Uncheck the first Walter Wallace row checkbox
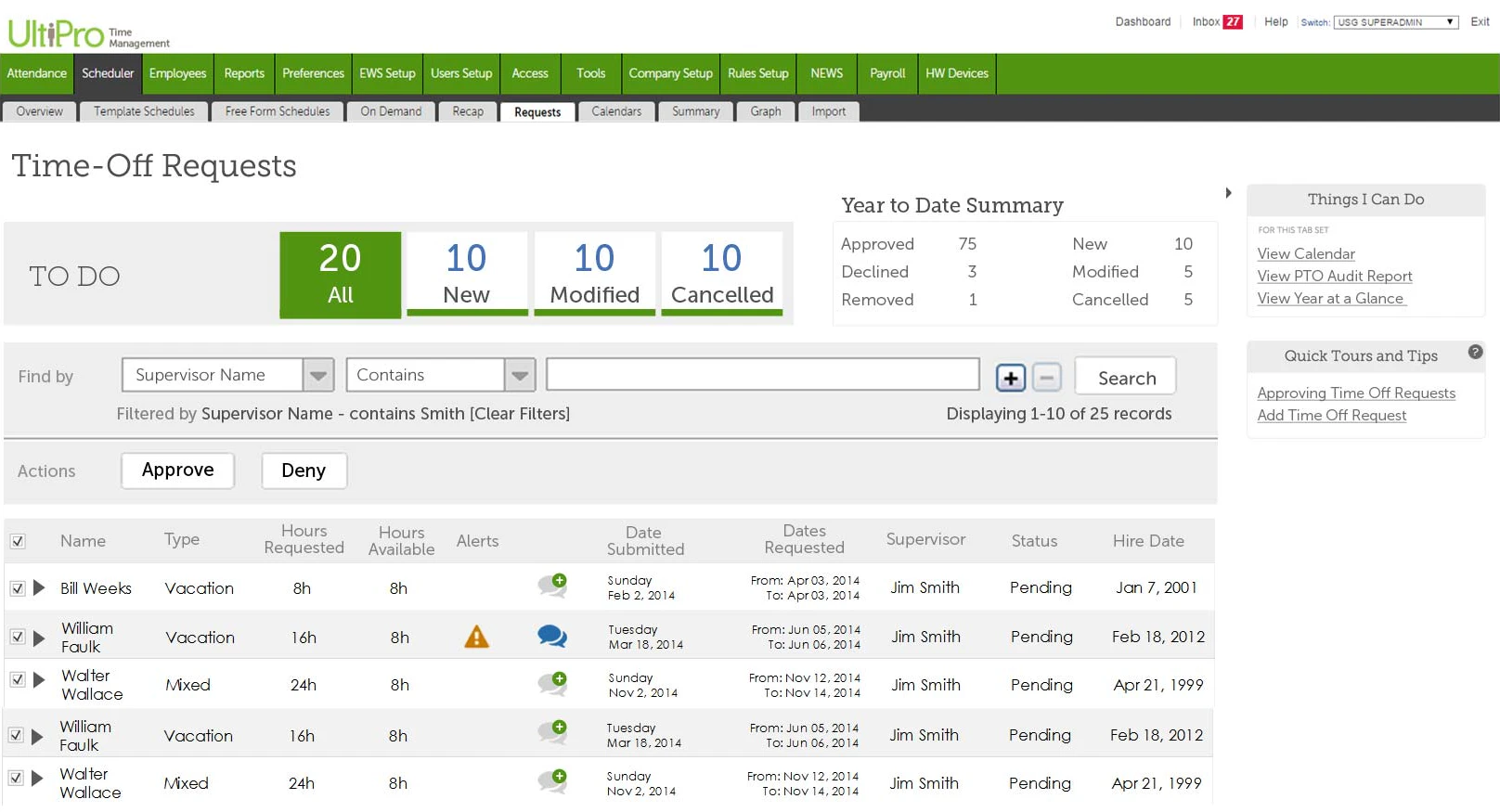 [x=18, y=679]
